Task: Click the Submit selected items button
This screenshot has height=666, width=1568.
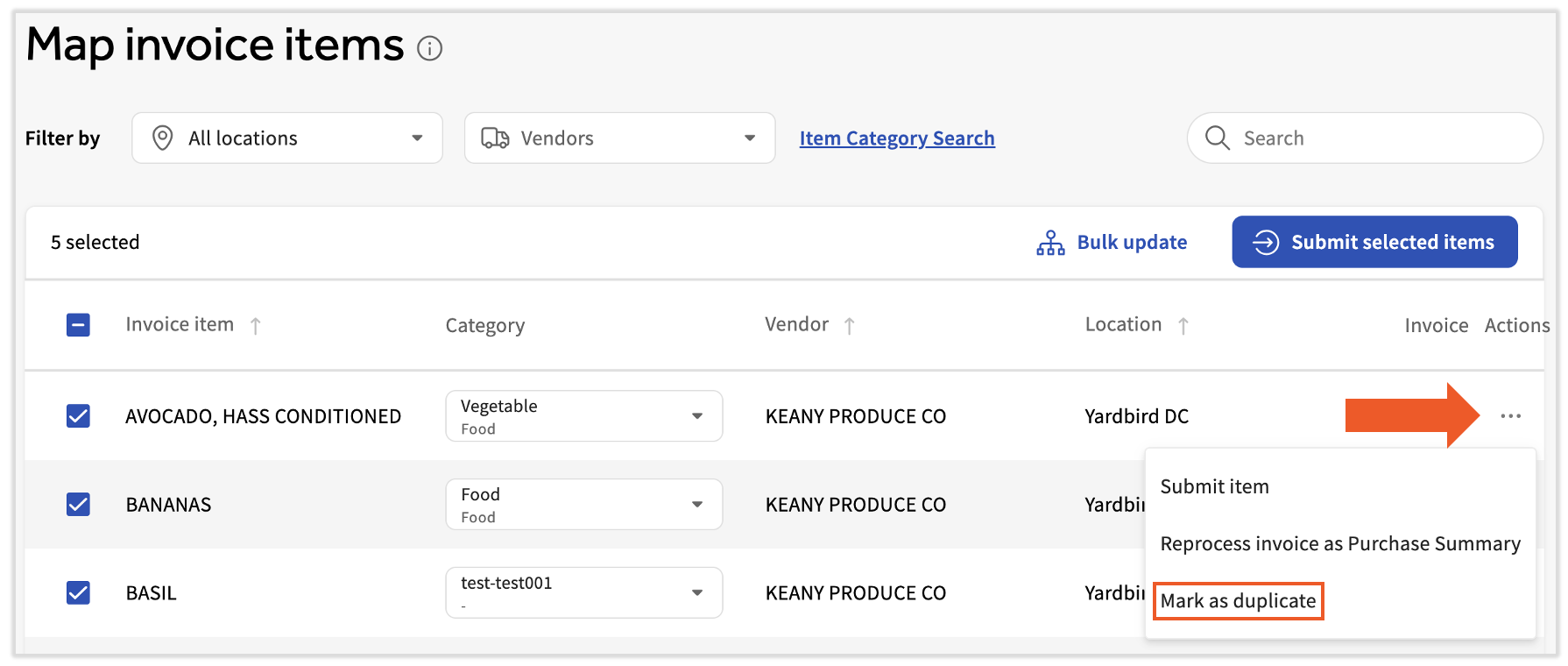Action: (x=1374, y=242)
